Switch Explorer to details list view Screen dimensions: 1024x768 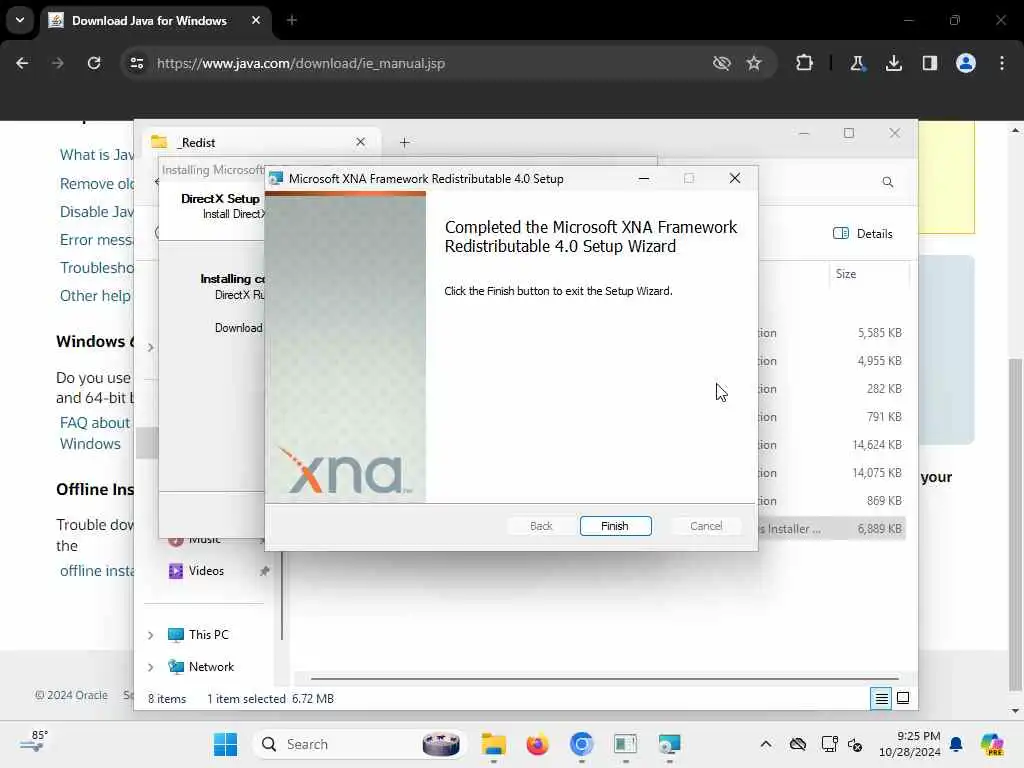point(881,699)
